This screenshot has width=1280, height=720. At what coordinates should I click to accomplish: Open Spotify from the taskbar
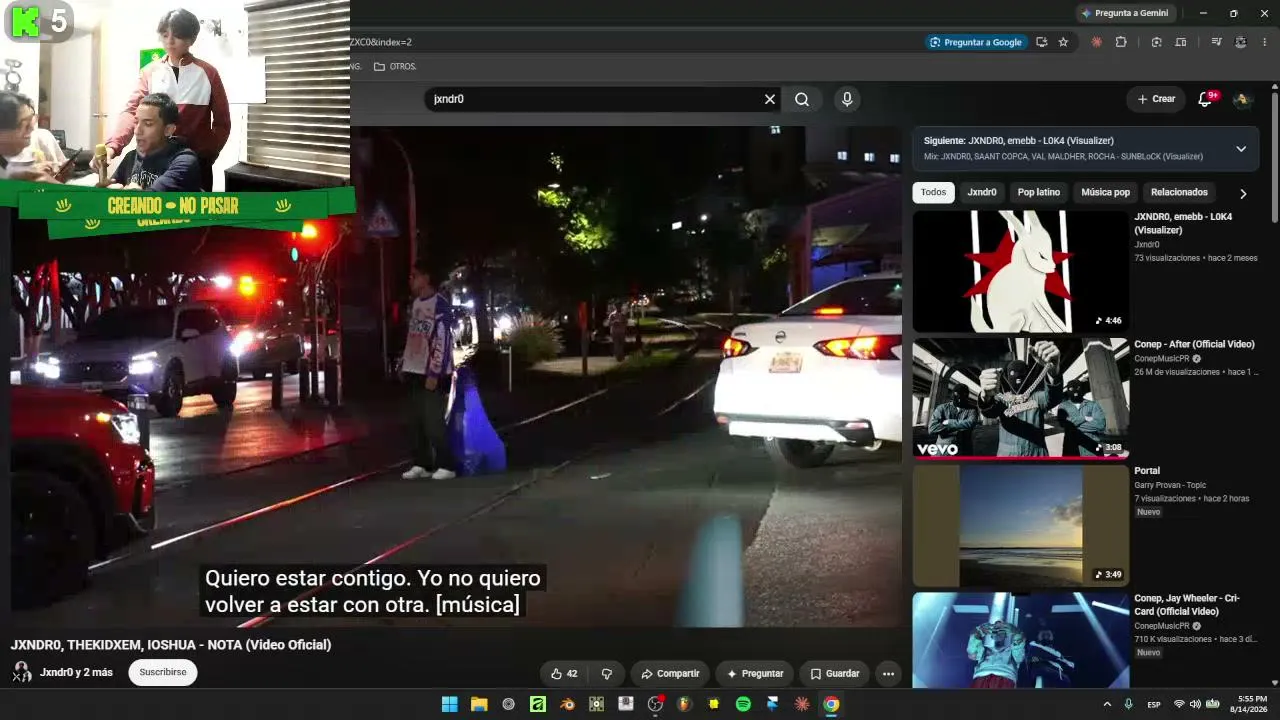(x=743, y=704)
